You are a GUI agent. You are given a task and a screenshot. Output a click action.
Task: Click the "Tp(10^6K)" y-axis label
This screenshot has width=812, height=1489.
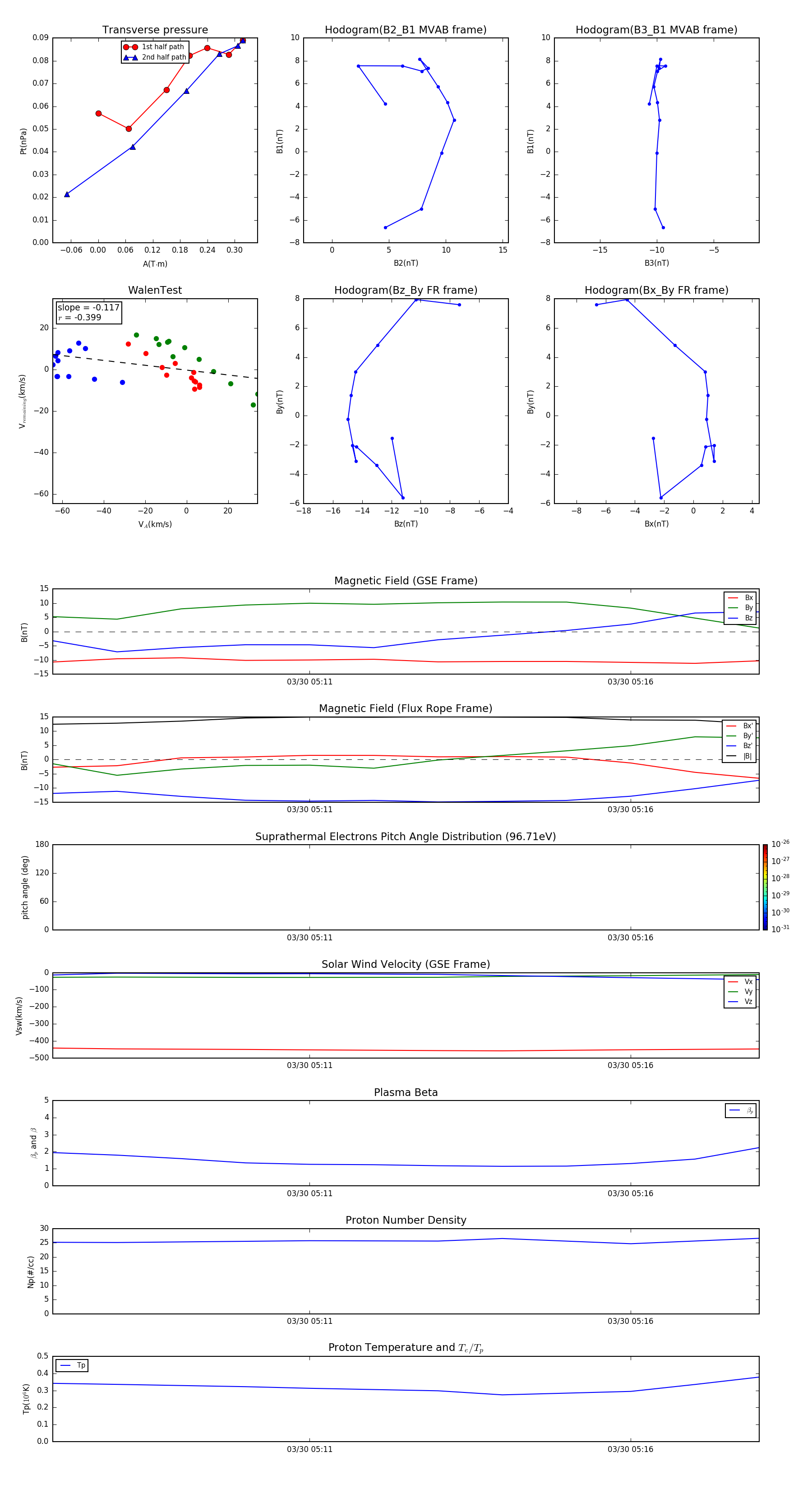(x=26, y=1399)
